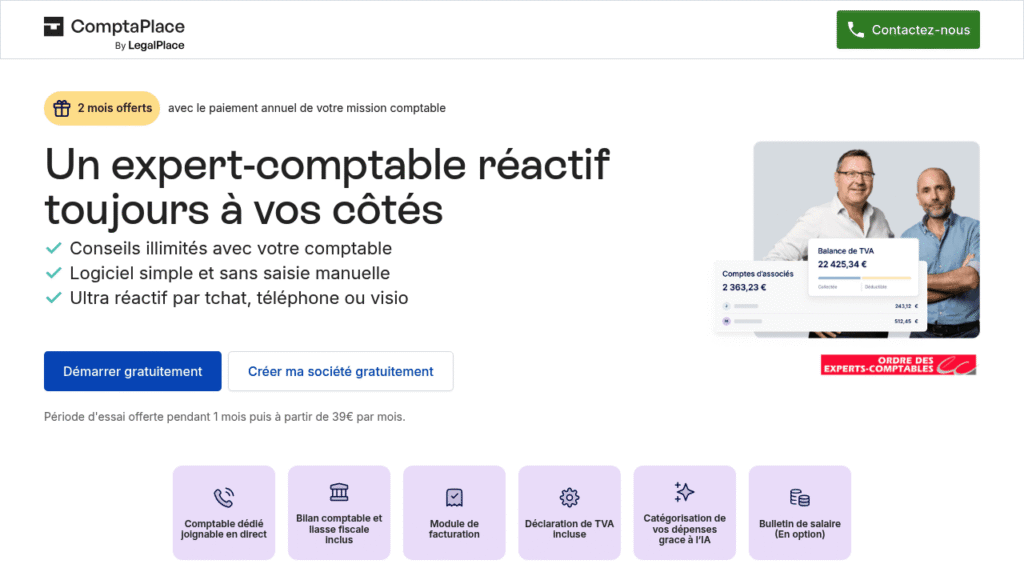Screen dimensions: 1024x576
Task: Click the text about paiement annuel
Action: (307, 108)
